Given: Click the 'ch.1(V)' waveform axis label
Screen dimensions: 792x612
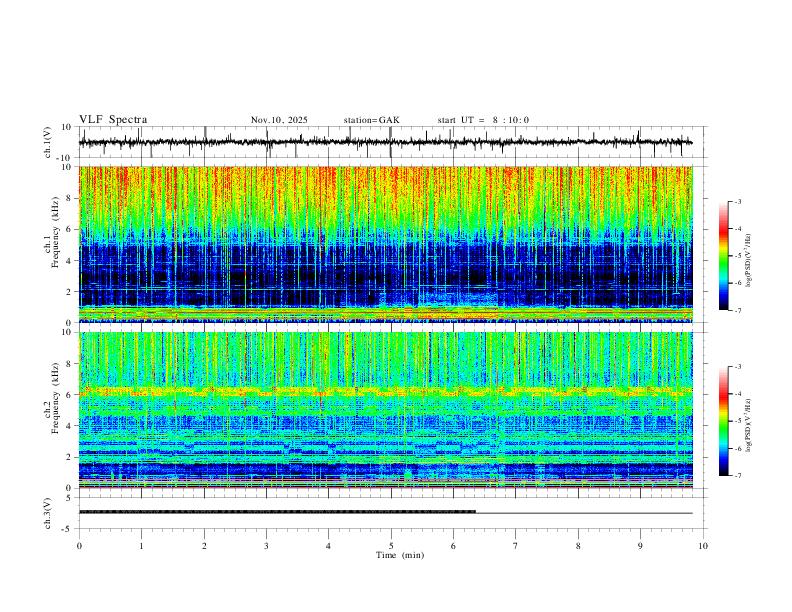Looking at the screenshot, I should (x=48, y=142).
